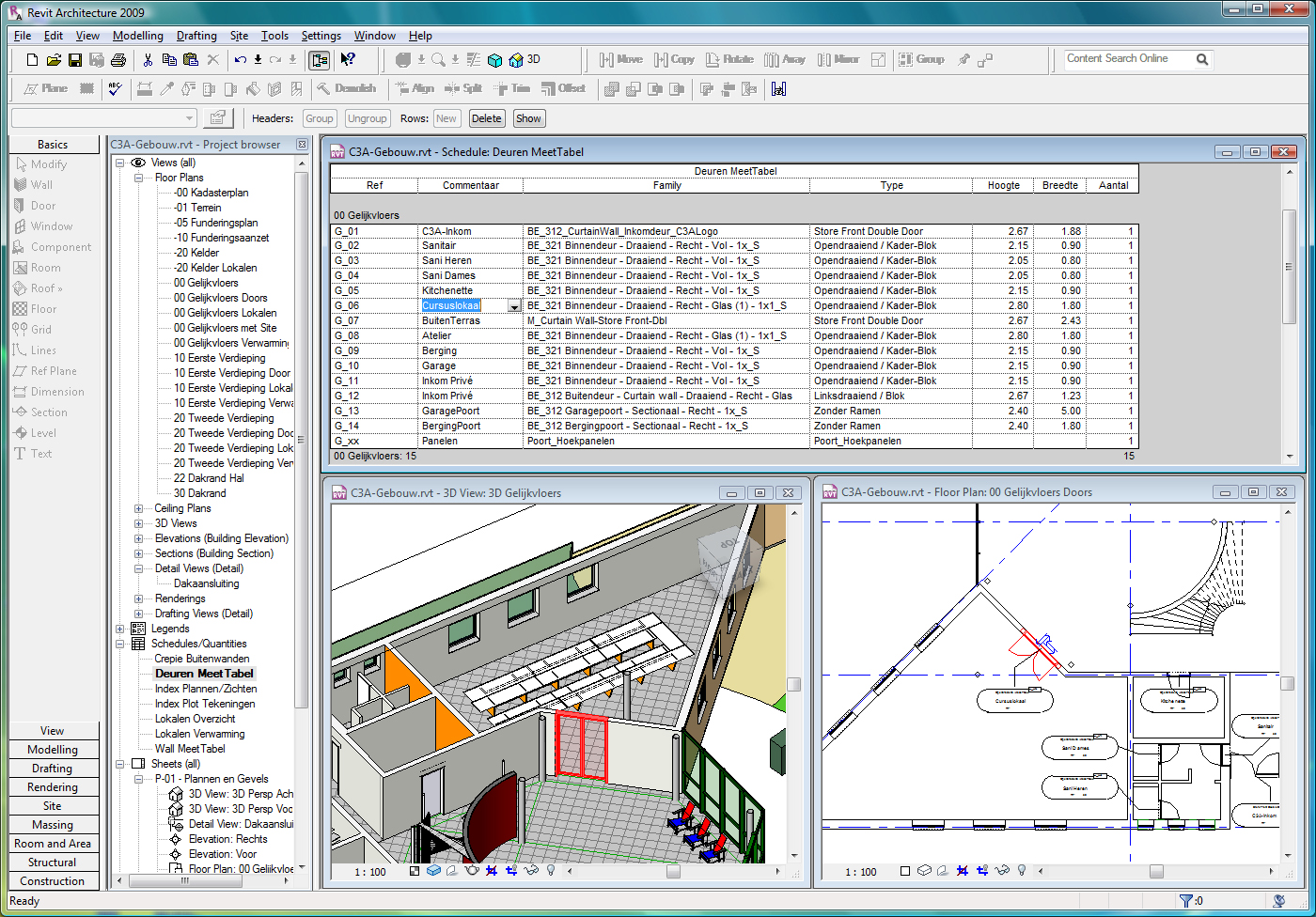1316x917 pixels.
Task: Create a new project with New icon
Action: tap(33, 60)
